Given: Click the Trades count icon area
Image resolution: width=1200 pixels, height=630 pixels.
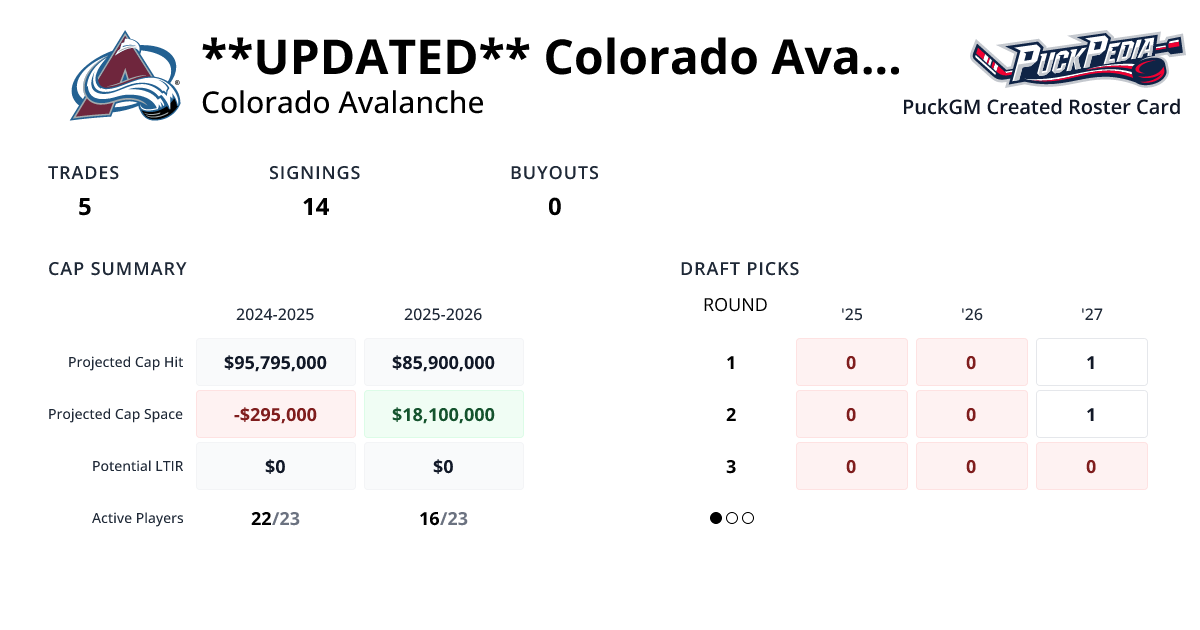Looking at the screenshot, I should (84, 190).
